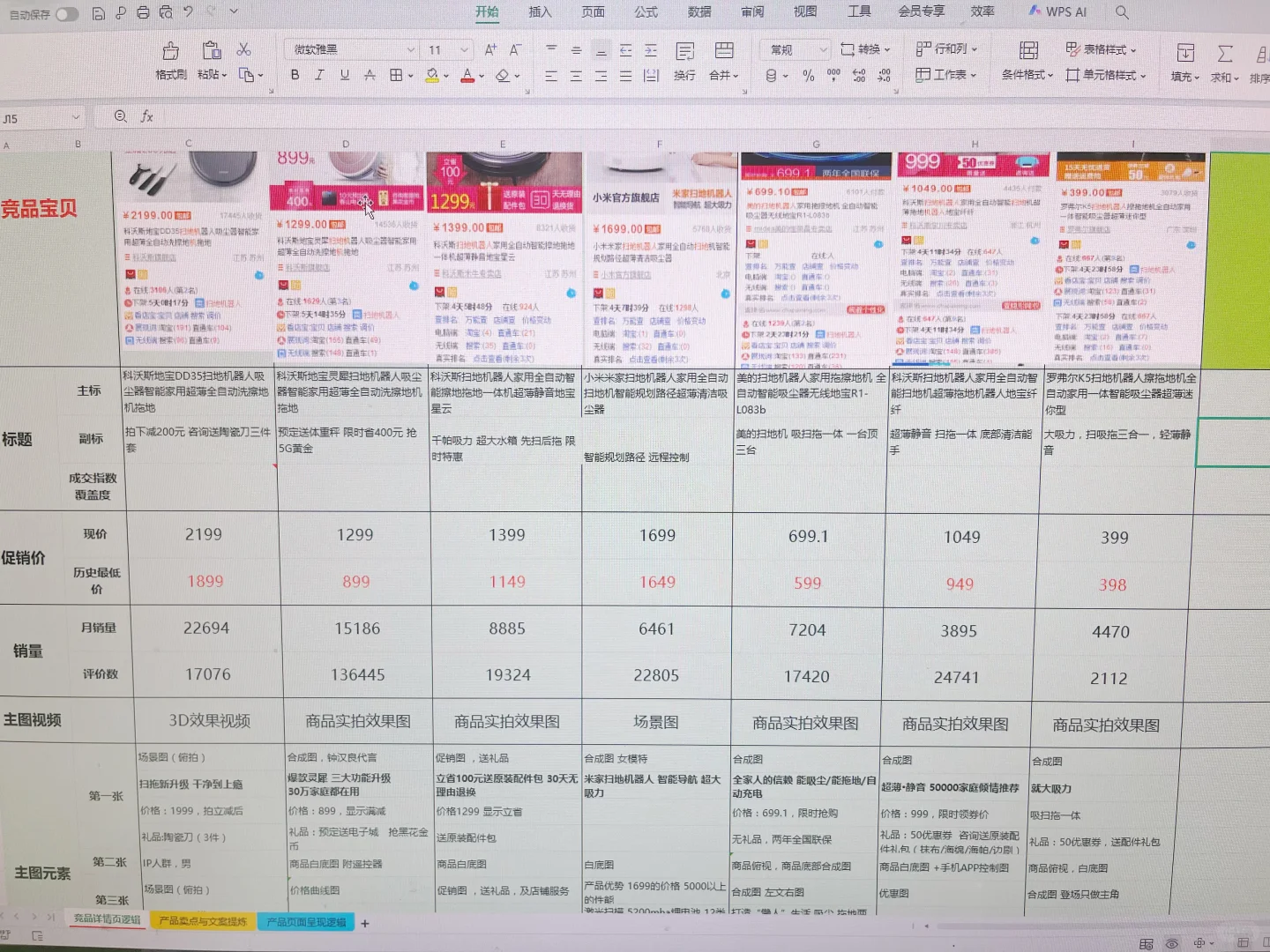Open 条件格式 conditional formatting

[x=1027, y=61]
